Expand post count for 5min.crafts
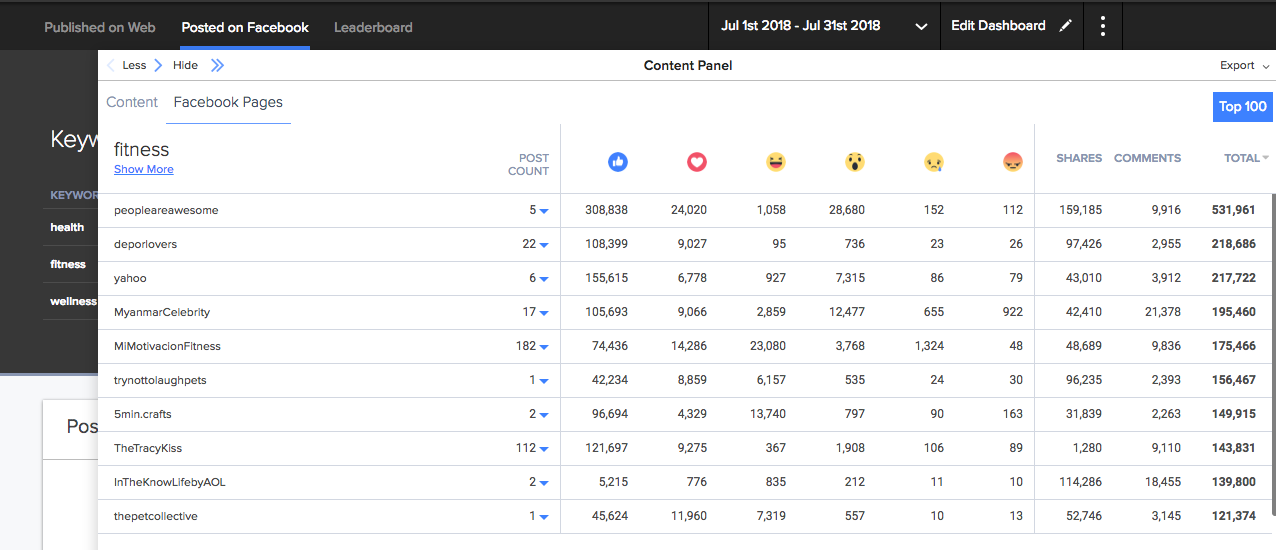The image size is (1276, 550). [544, 415]
